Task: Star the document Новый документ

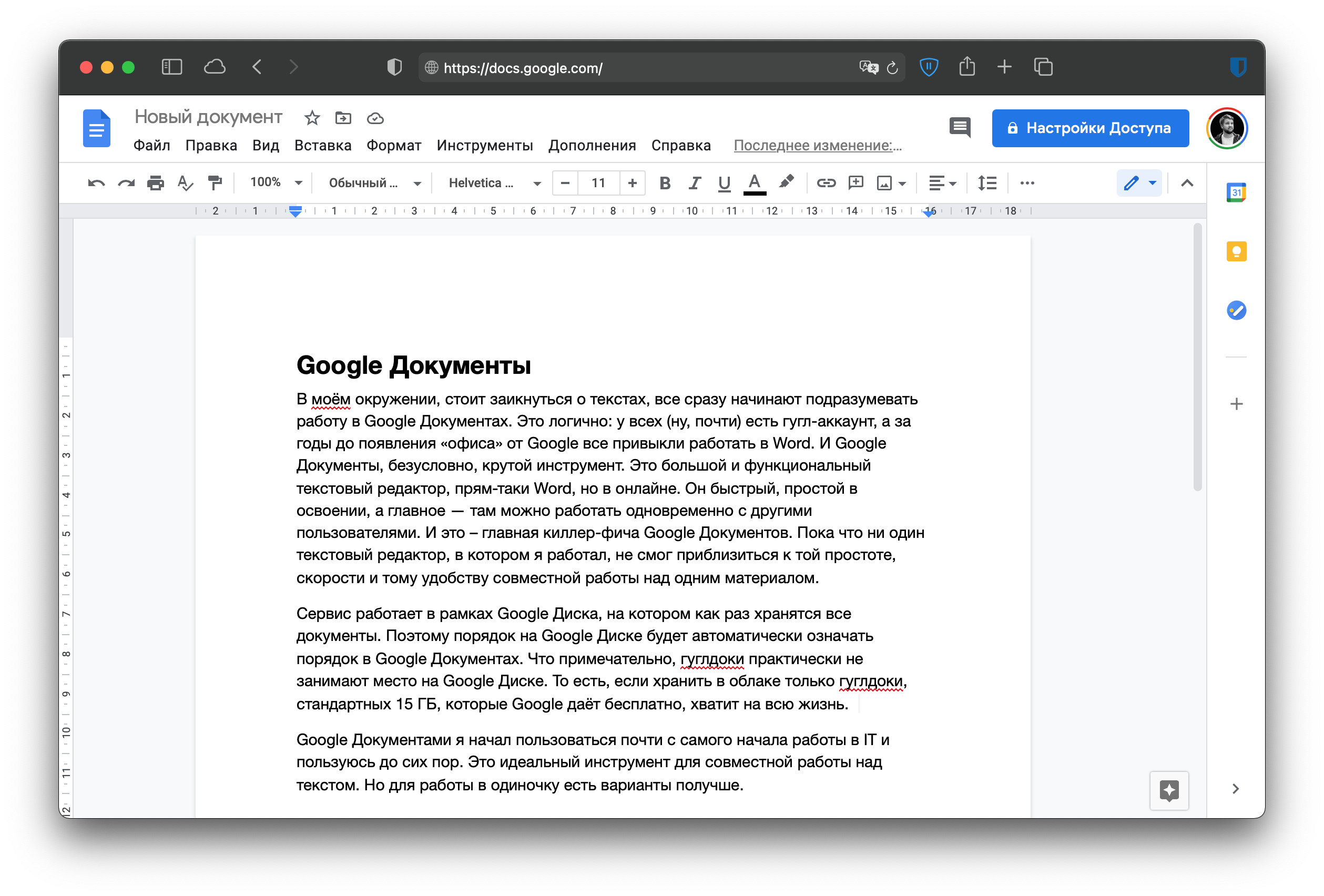Action: click(312, 118)
